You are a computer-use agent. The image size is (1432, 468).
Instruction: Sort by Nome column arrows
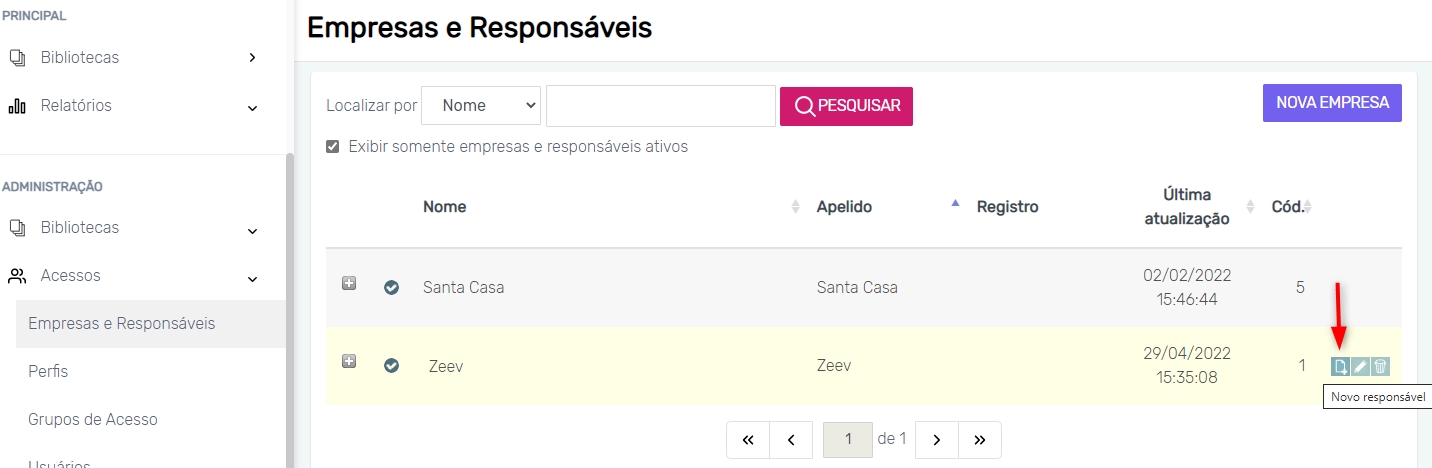[x=796, y=207]
